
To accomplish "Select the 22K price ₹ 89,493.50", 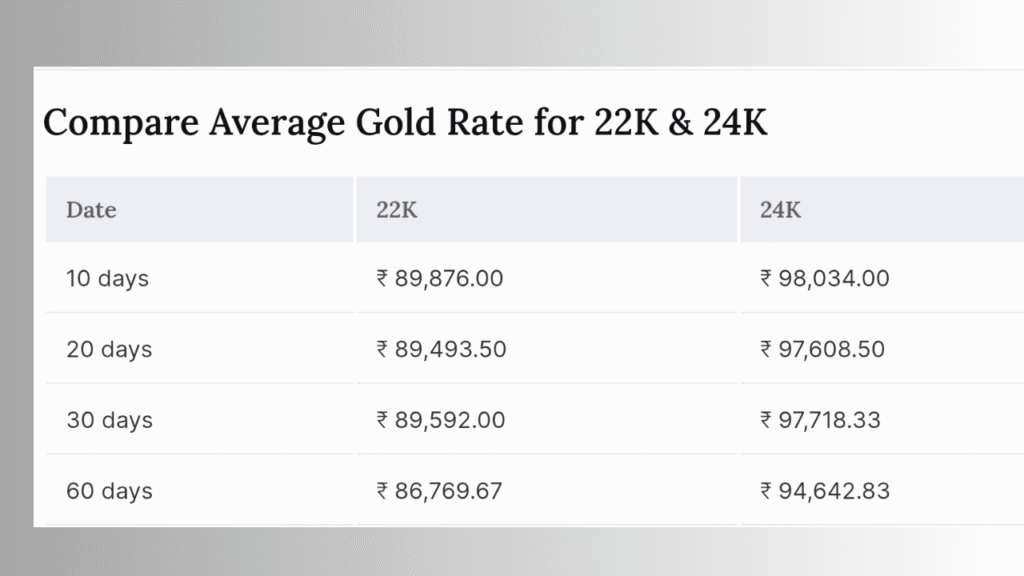I will click(441, 349).
